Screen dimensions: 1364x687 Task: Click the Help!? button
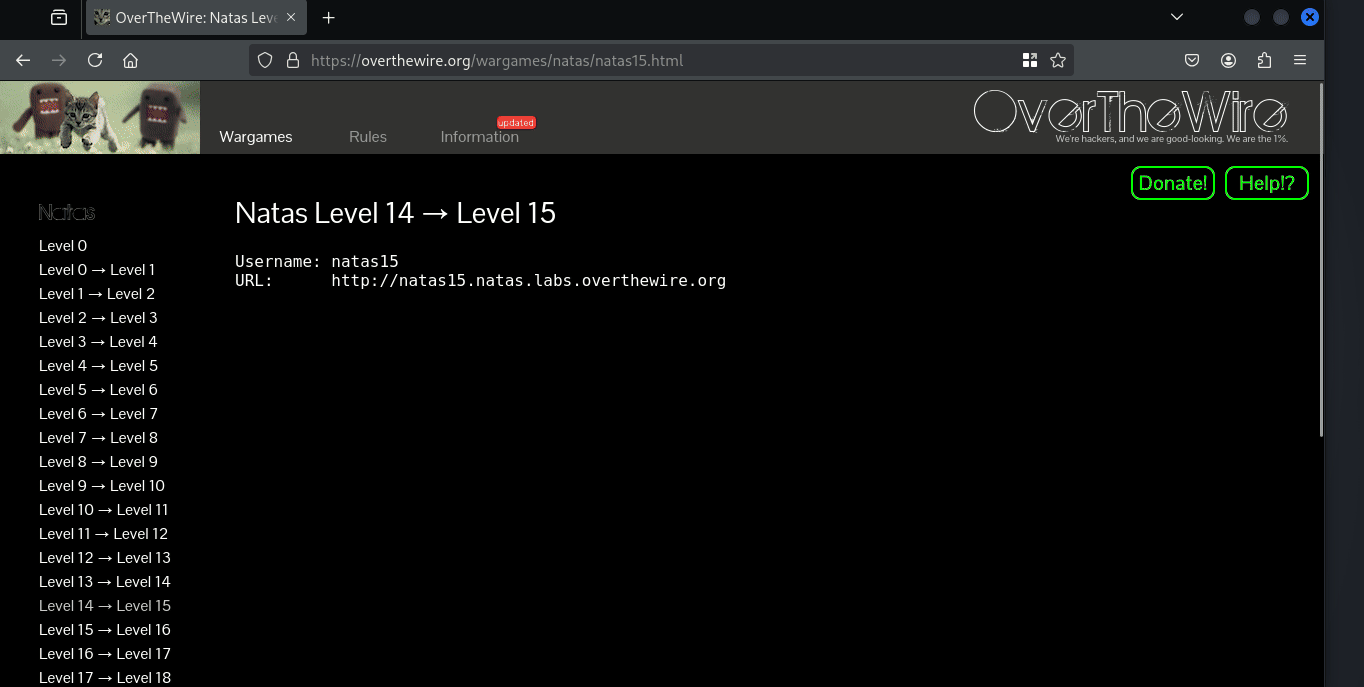(1267, 183)
